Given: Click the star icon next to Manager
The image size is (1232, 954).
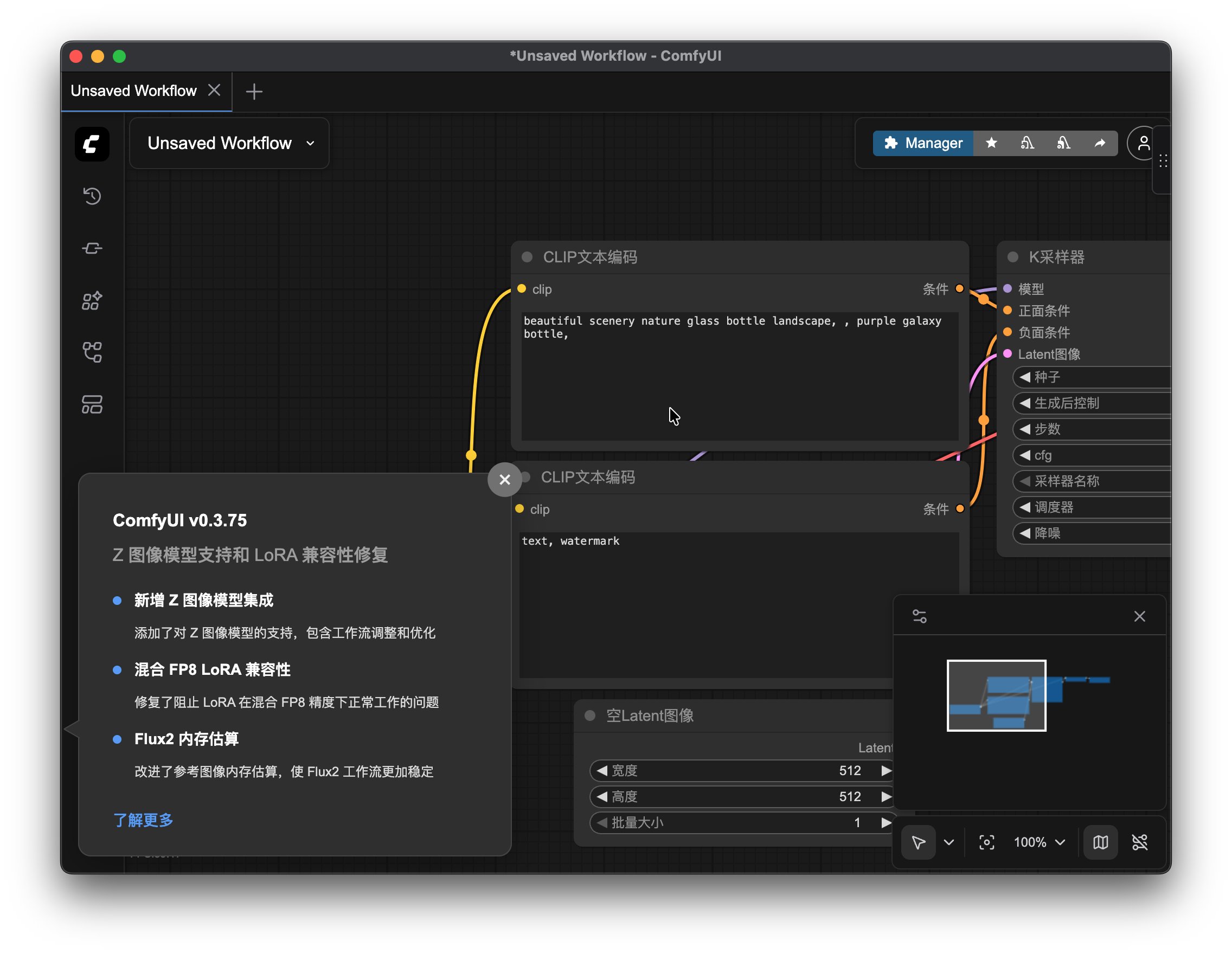Looking at the screenshot, I should (991, 143).
